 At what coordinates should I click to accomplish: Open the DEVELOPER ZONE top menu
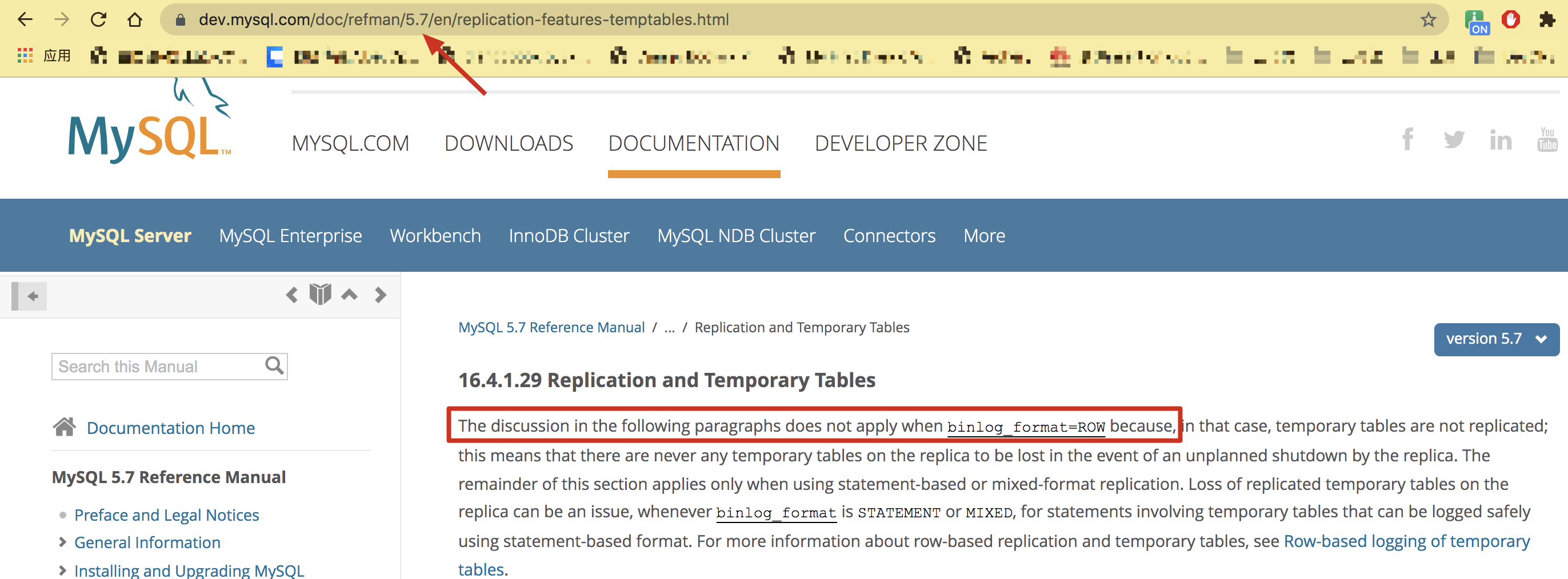(901, 143)
